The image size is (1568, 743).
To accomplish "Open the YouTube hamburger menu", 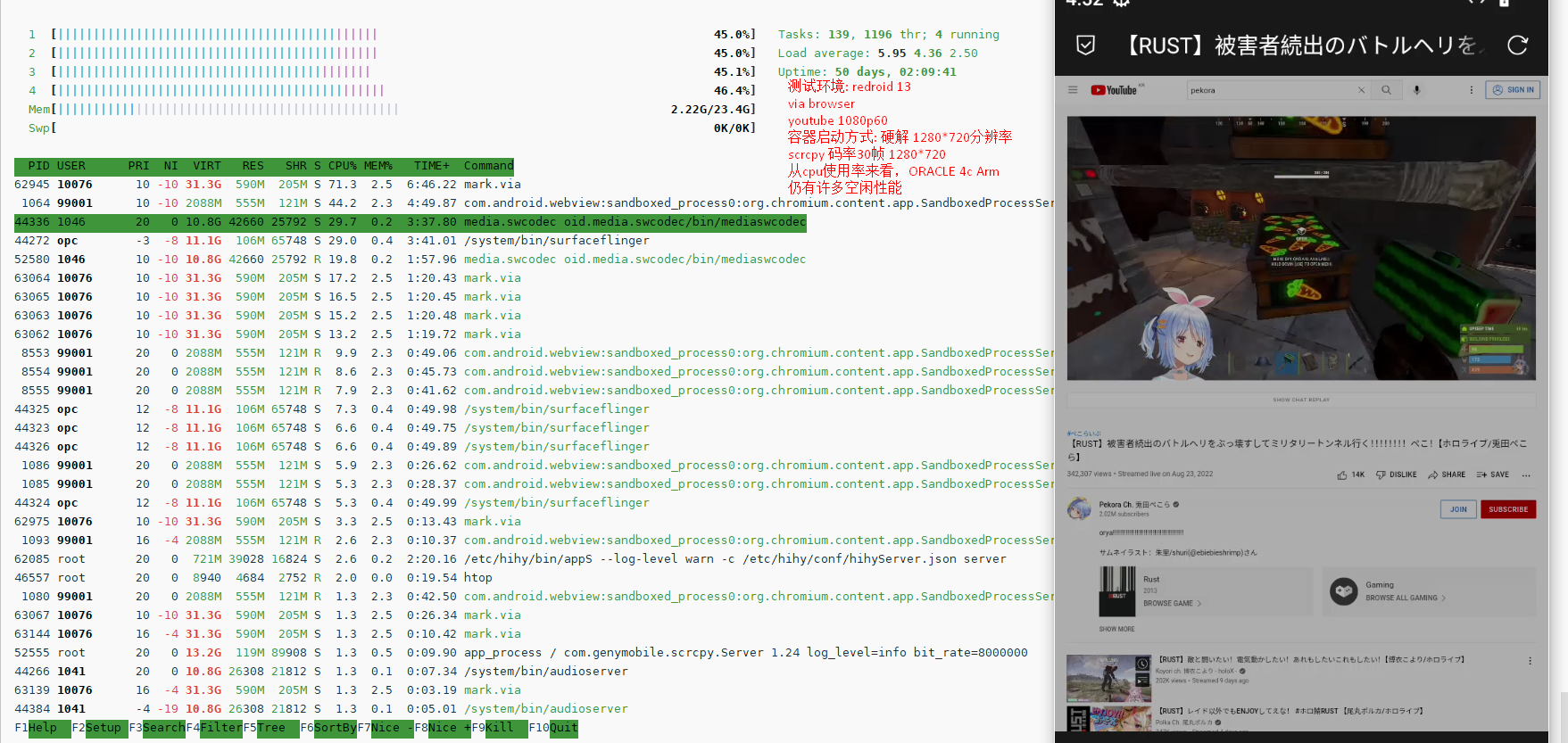I will 1073,90.
